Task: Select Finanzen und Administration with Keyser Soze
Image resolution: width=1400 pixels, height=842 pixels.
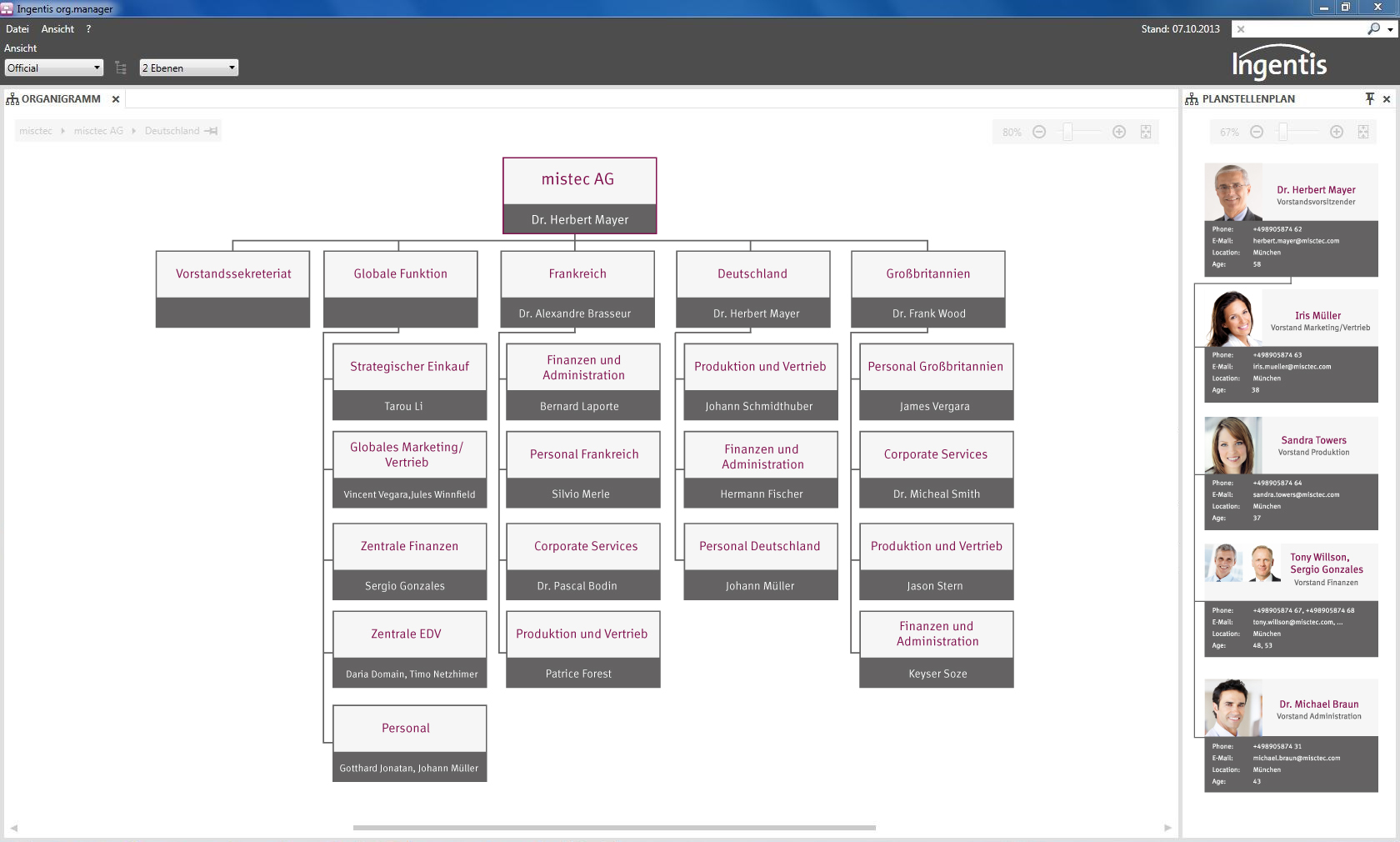Action: (x=937, y=649)
